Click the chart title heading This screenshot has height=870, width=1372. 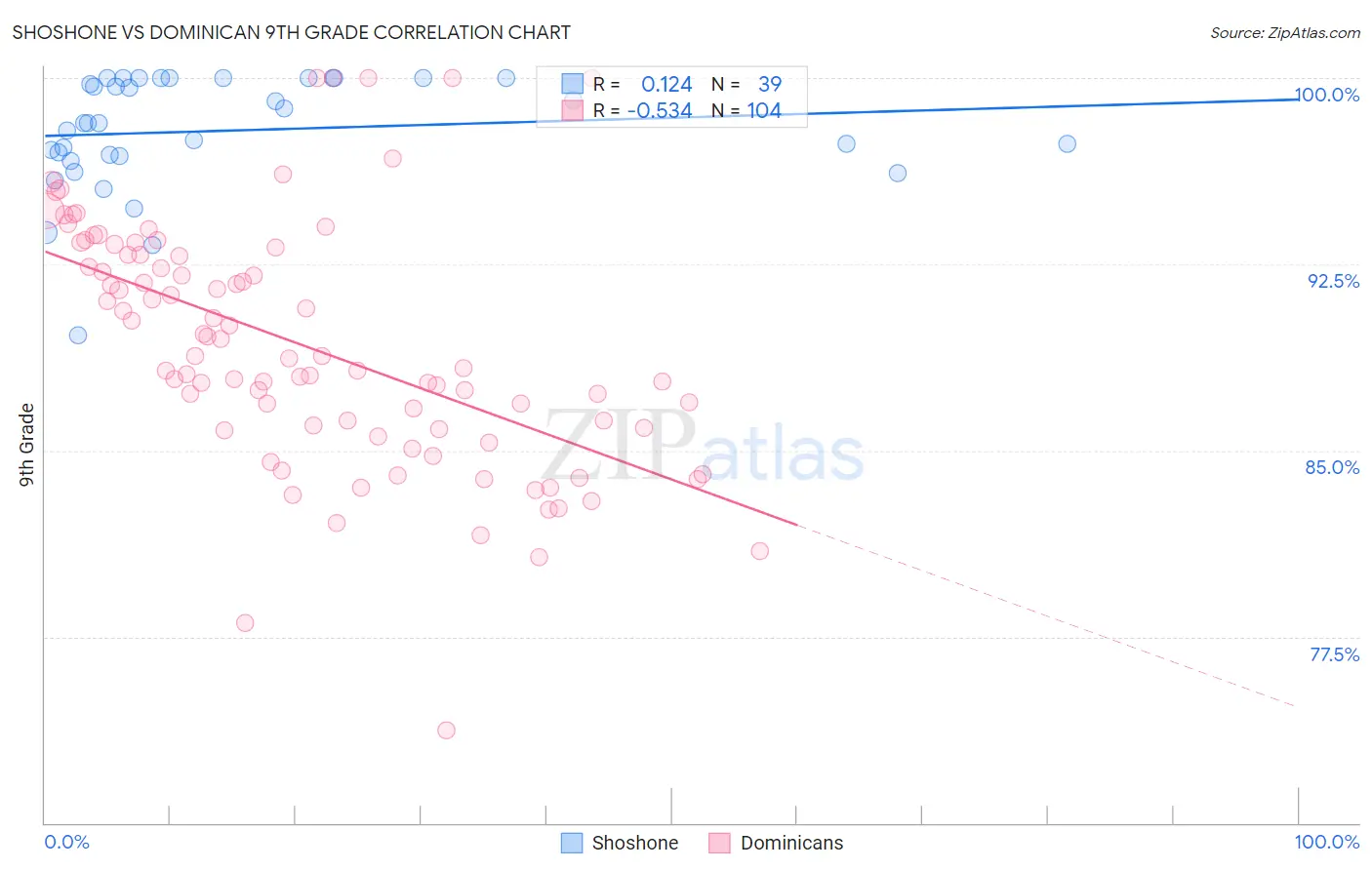291,32
